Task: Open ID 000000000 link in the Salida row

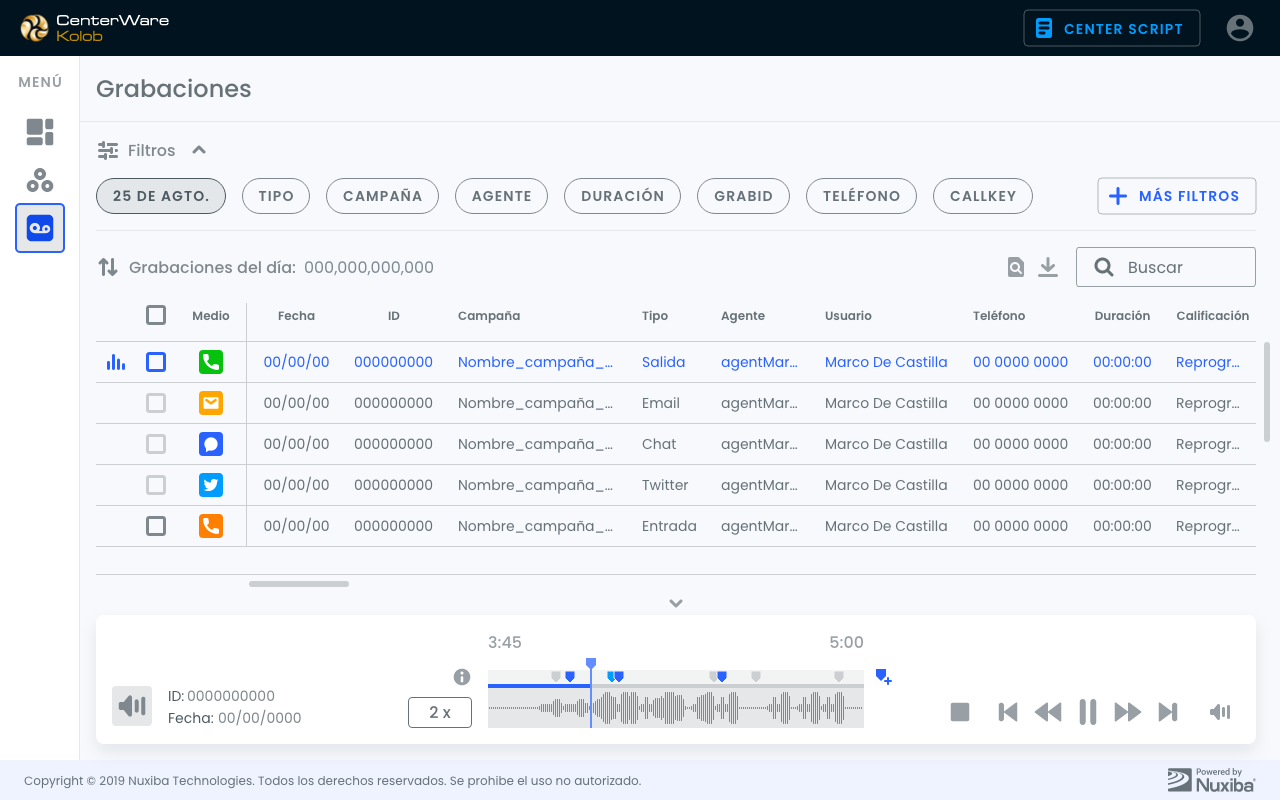Action: [x=393, y=362]
